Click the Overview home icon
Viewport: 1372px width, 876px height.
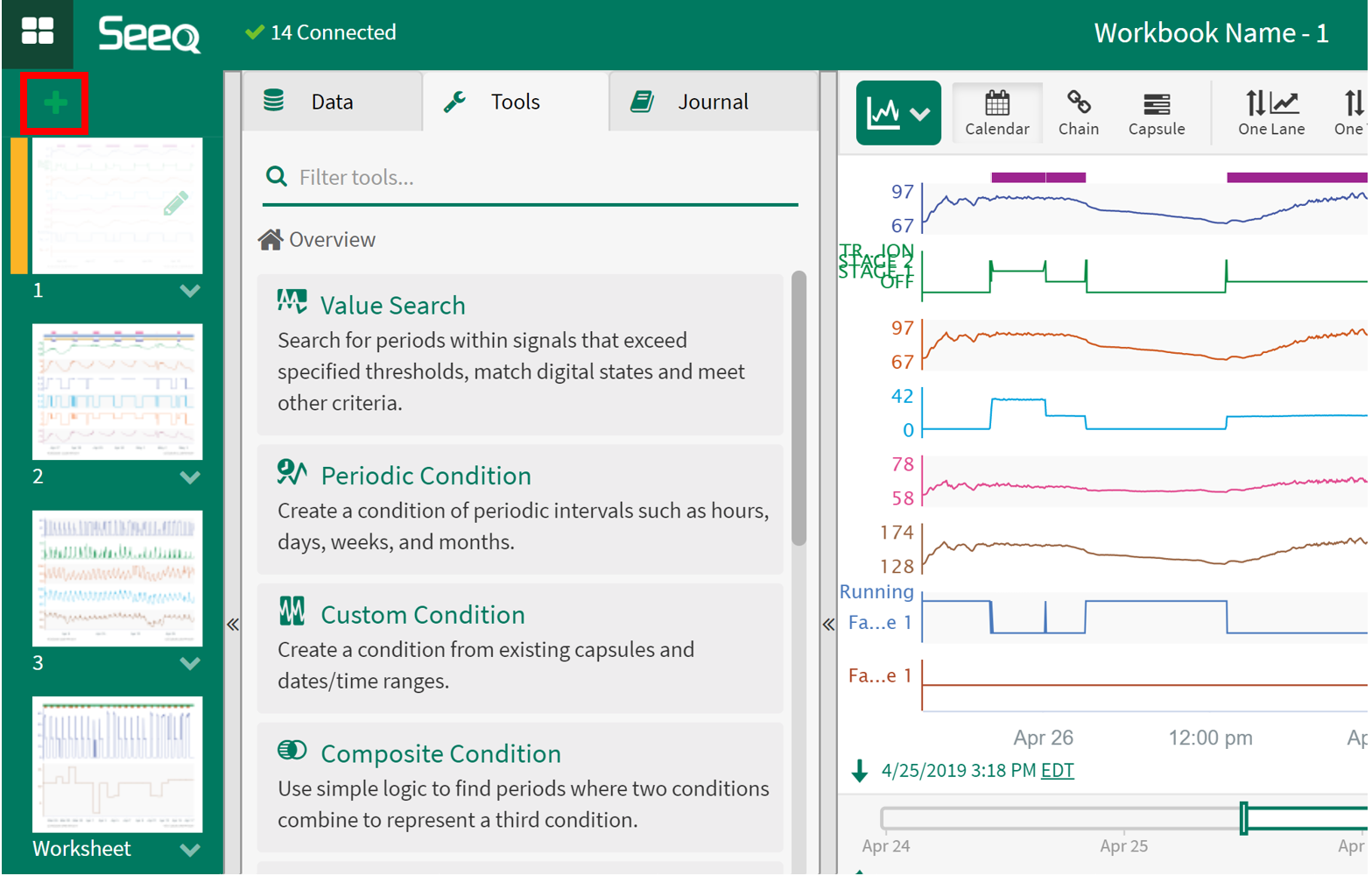(271, 240)
